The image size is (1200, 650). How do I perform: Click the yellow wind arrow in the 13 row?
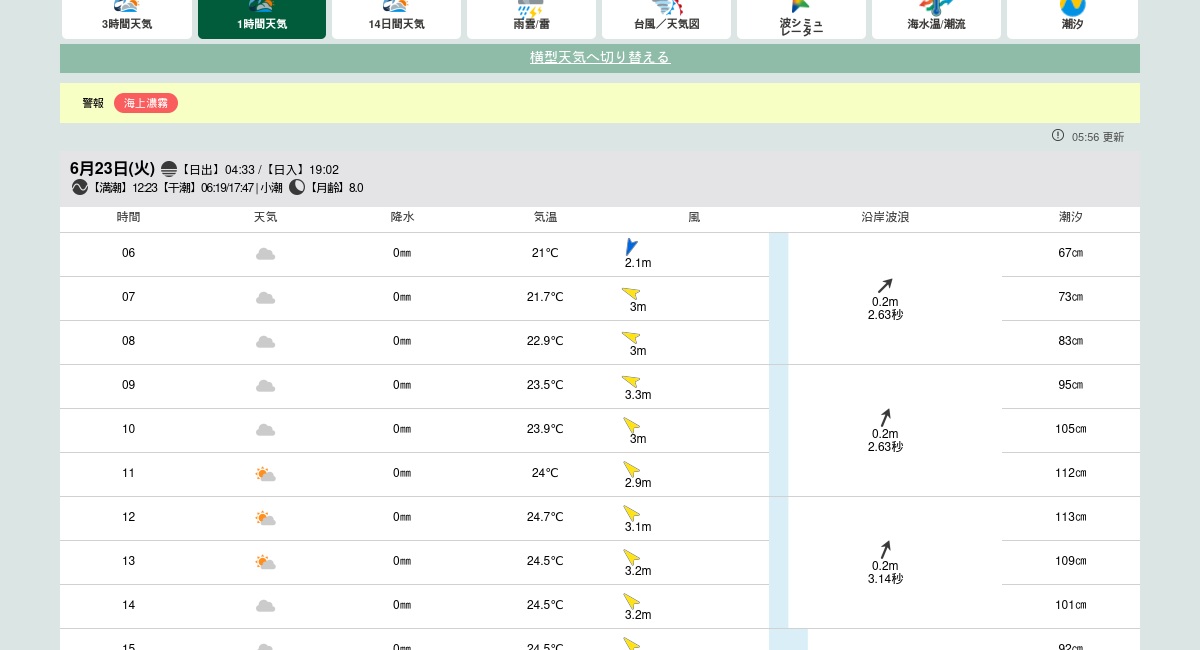tap(631, 557)
